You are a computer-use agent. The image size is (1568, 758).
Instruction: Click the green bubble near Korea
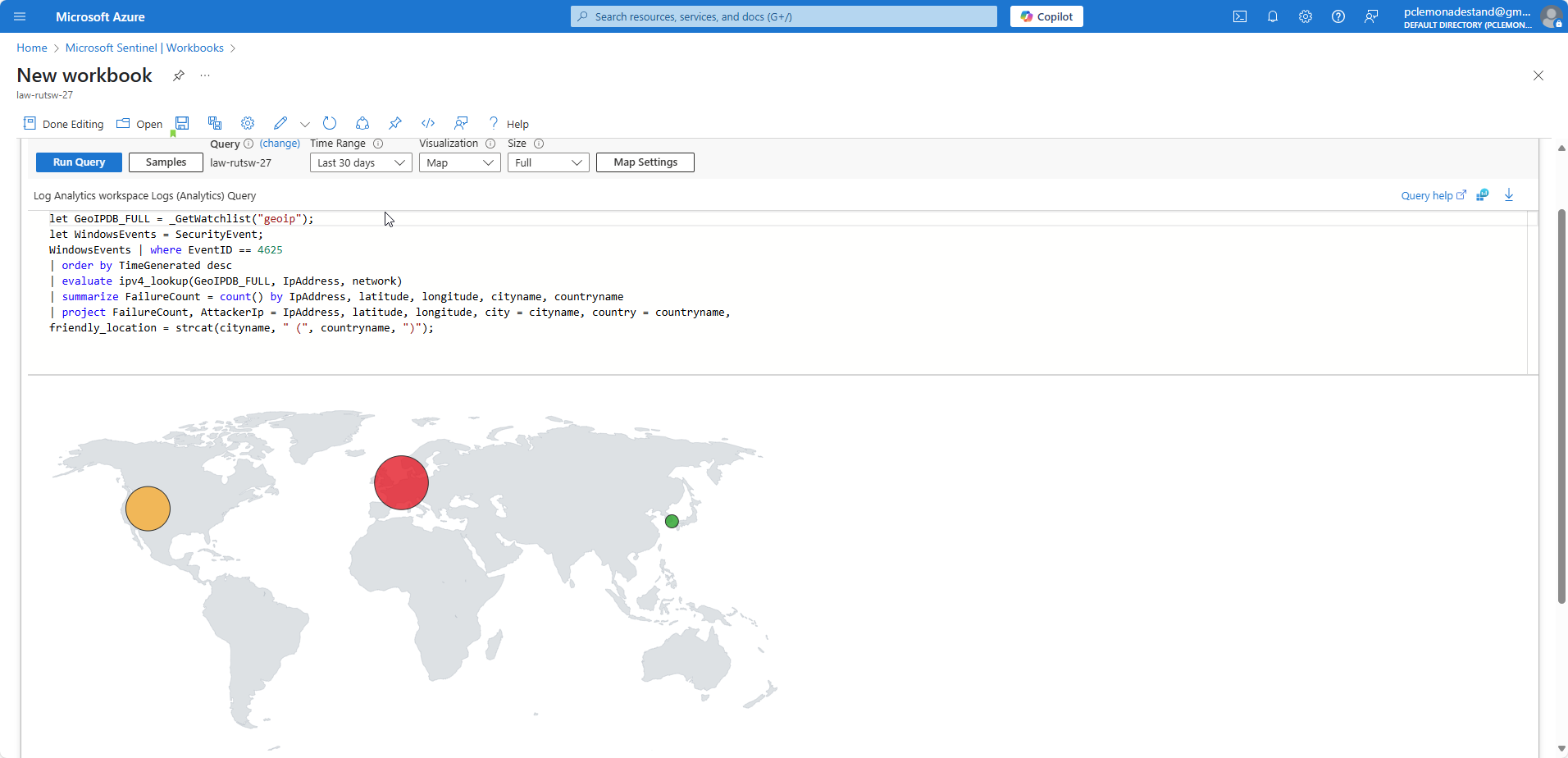click(x=672, y=521)
